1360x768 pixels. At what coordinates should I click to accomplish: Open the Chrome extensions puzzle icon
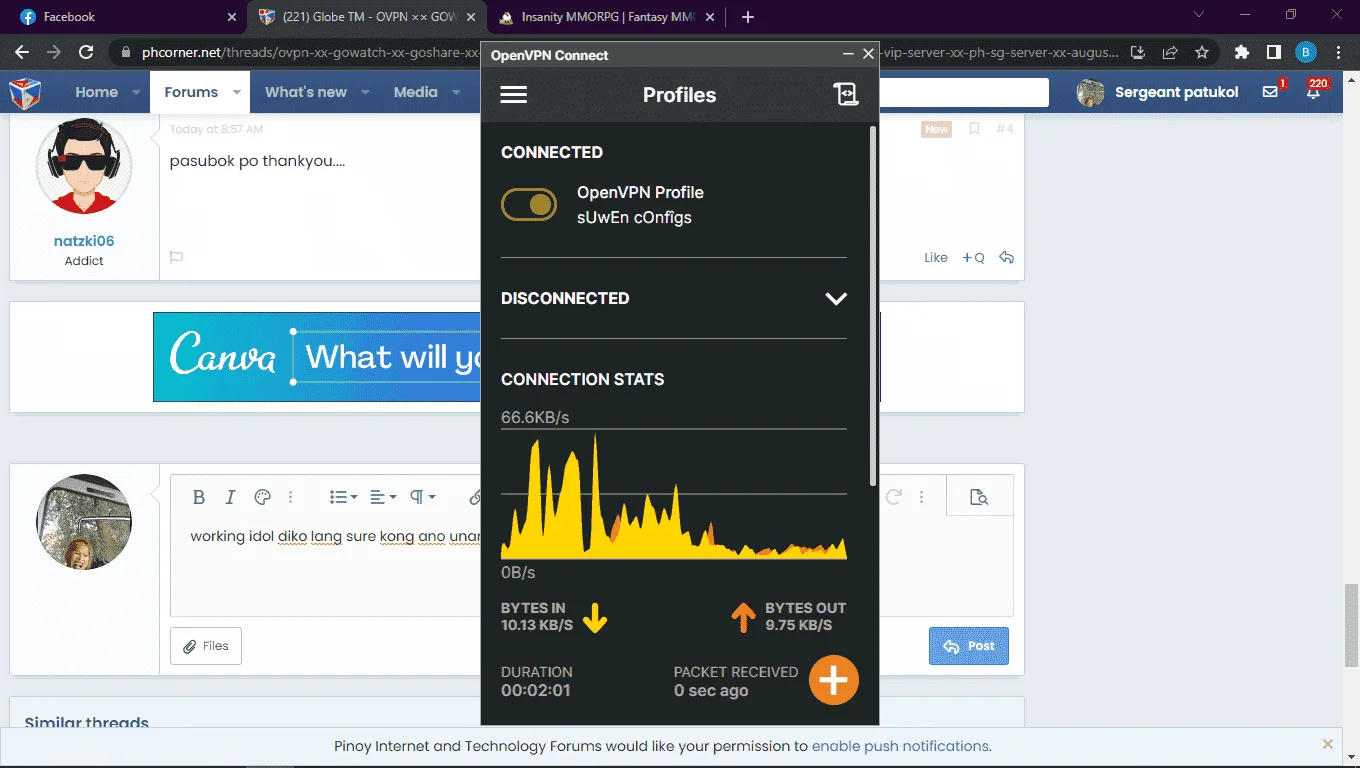(1242, 52)
